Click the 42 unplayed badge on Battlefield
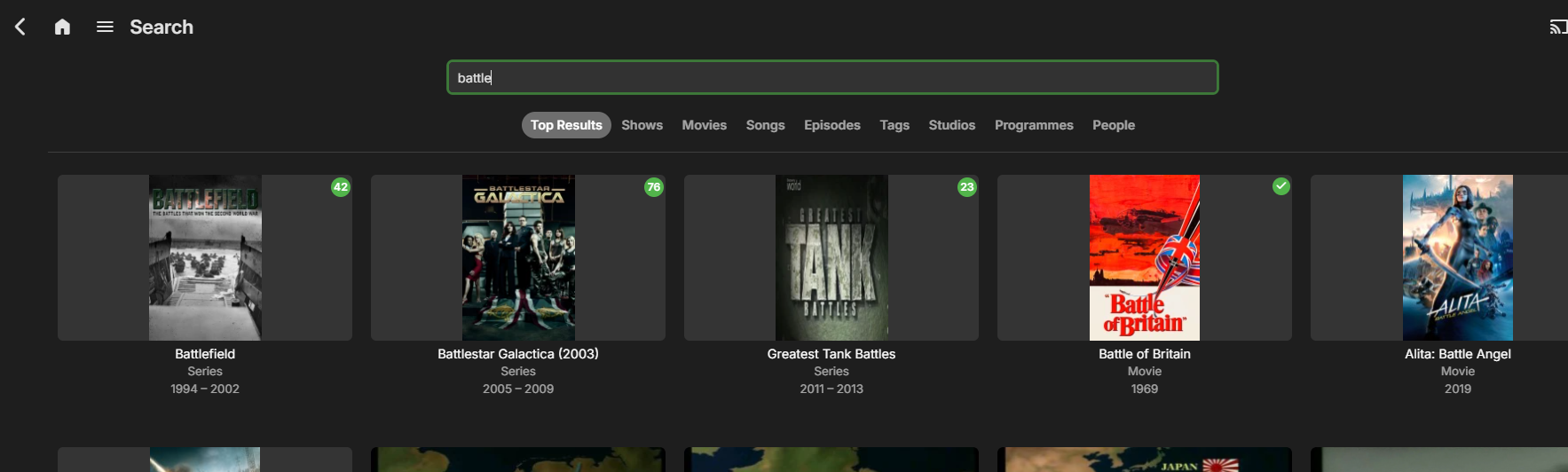1568x472 pixels. [341, 187]
